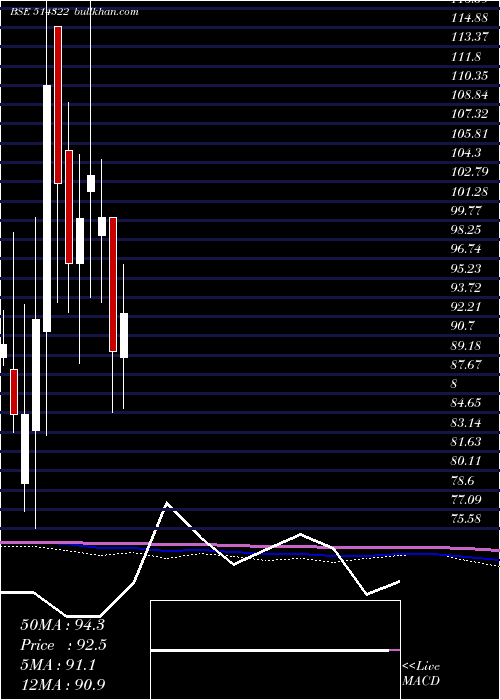Click the tallest red candlestick near 114.88

(x=58, y=105)
